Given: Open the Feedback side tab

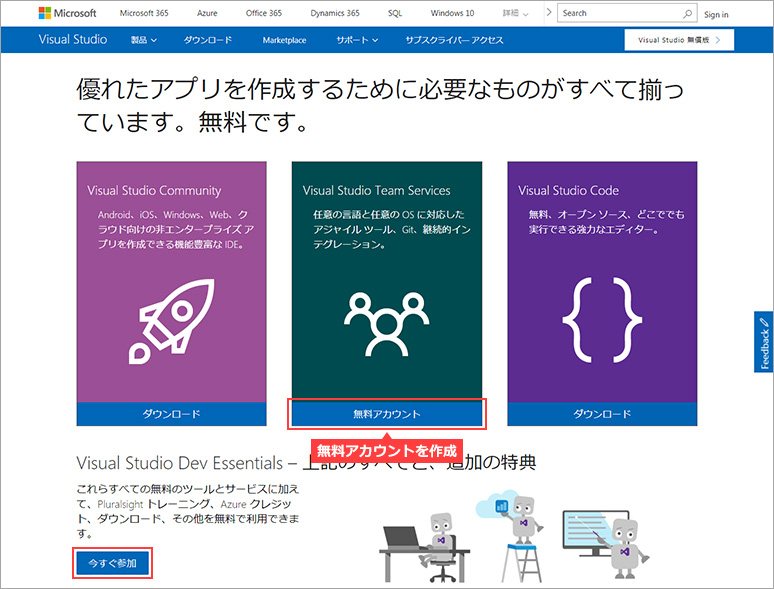Looking at the screenshot, I should (764, 342).
